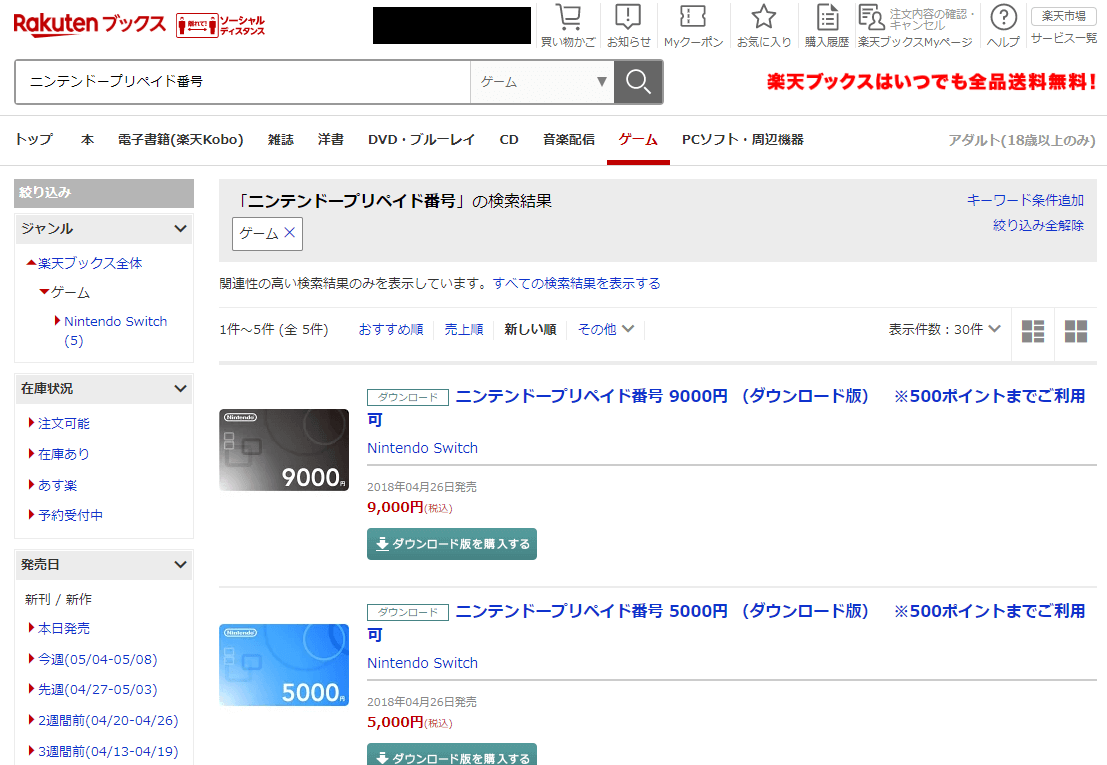Filter by 2週間前(04/20-04/26)
This screenshot has width=1107, height=765.
(108, 721)
